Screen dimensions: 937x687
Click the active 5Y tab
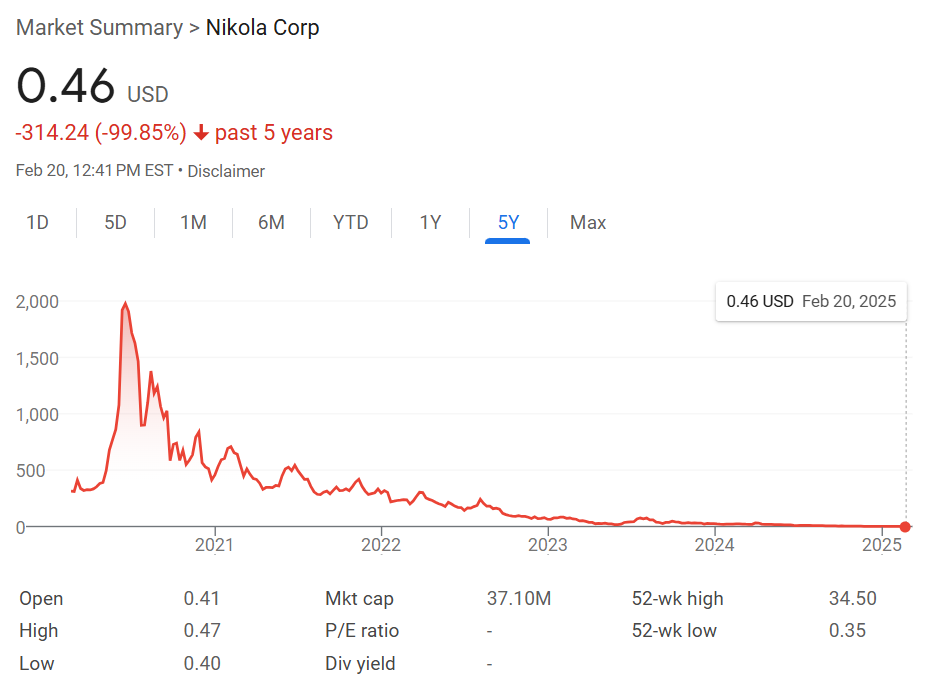point(508,222)
